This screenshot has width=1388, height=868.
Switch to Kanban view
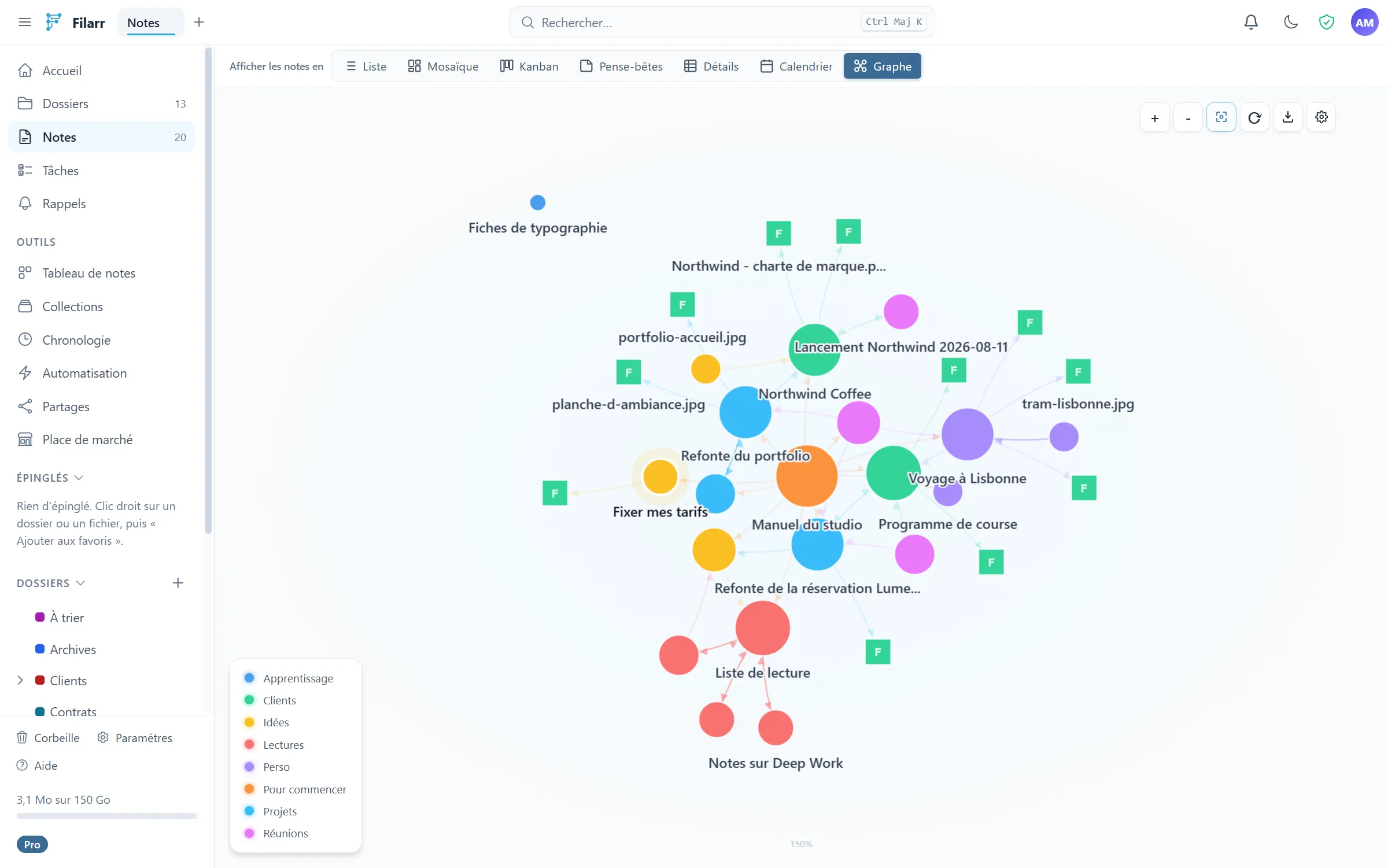pyautogui.click(x=529, y=67)
